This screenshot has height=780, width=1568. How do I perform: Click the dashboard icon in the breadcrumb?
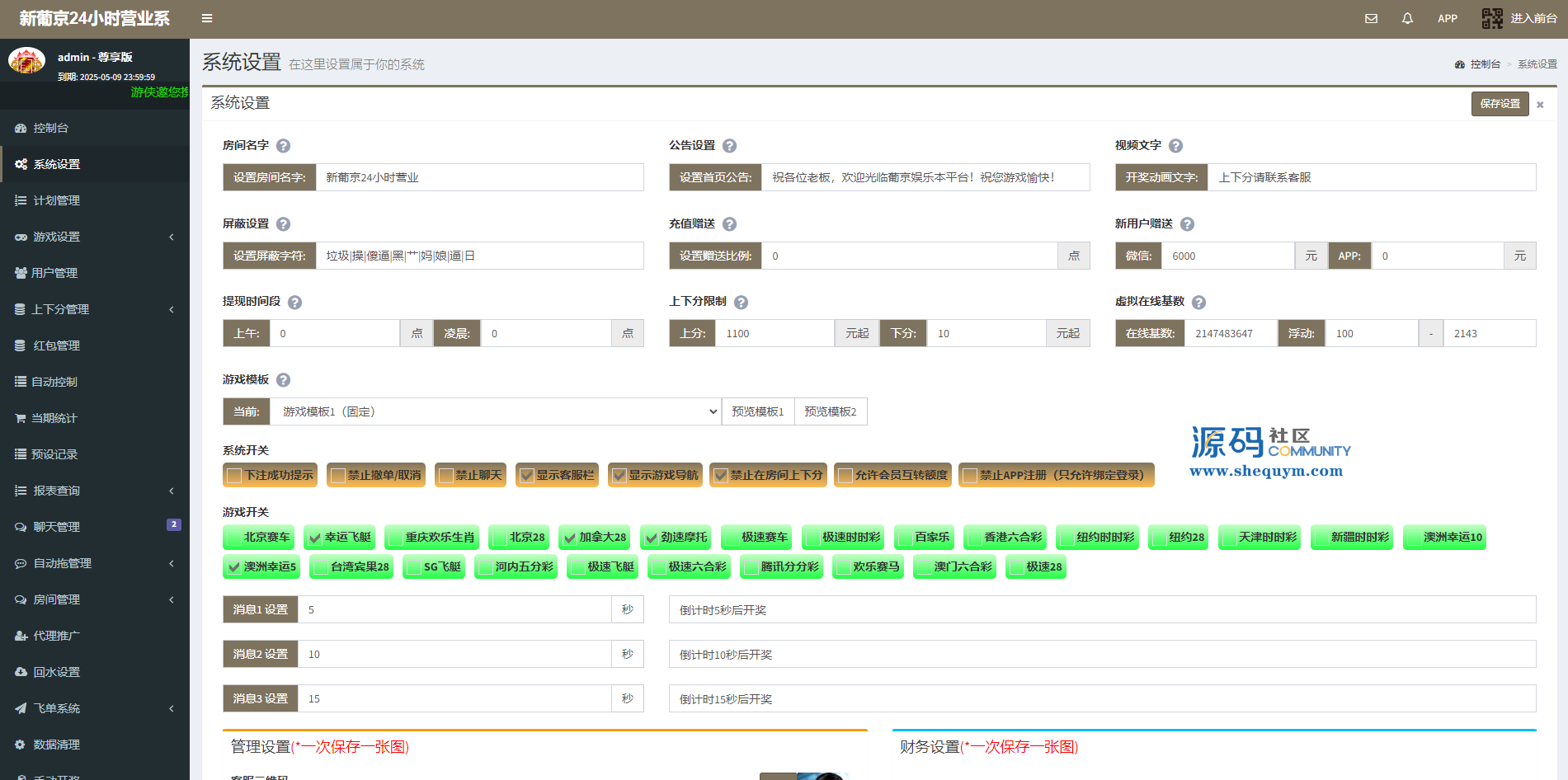tap(1459, 64)
